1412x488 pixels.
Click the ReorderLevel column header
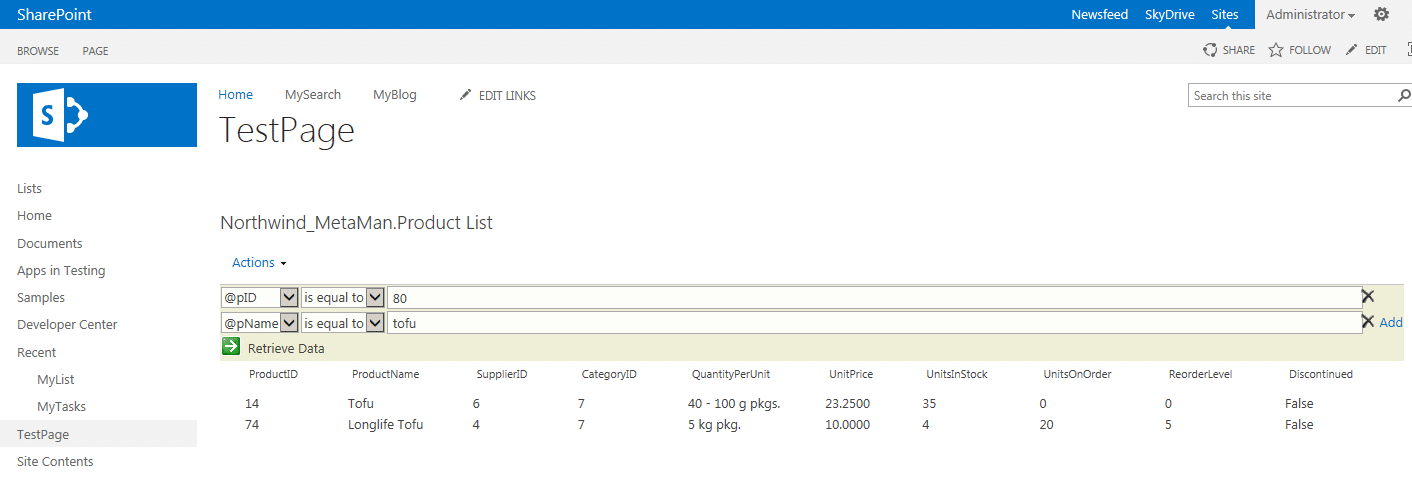point(1200,374)
